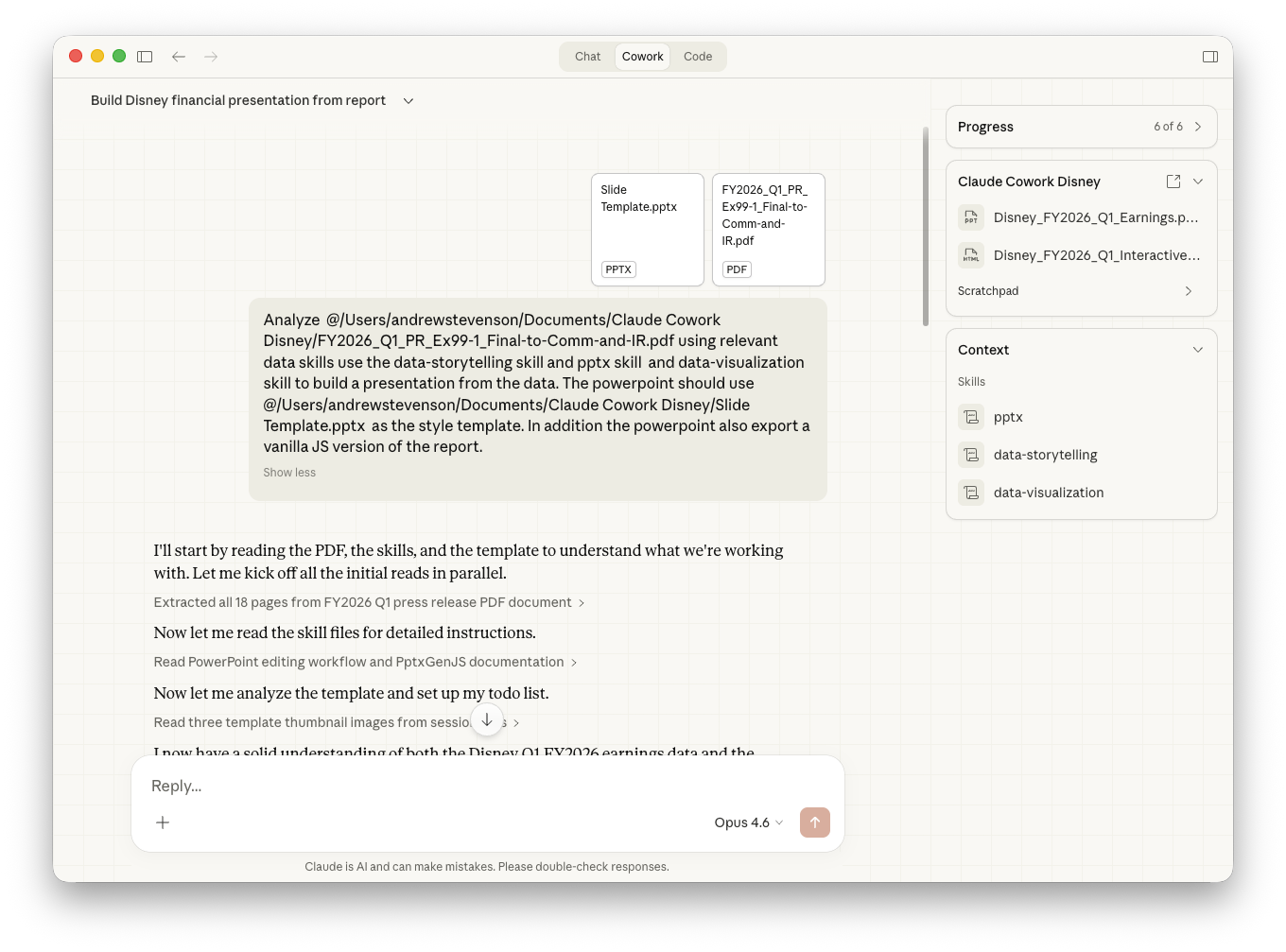
Task: Click the back navigation arrow
Action: coord(178,57)
